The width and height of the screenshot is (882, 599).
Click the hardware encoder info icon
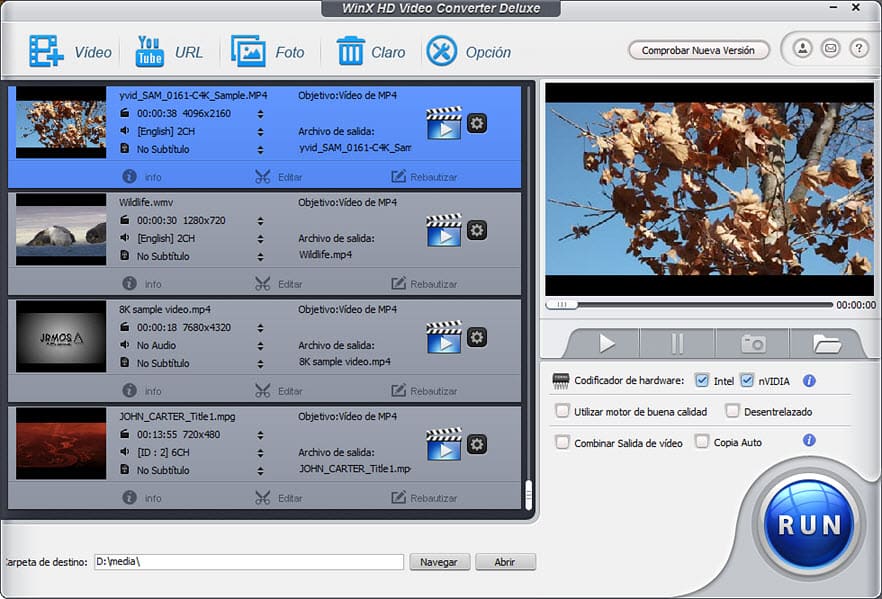[x=809, y=381]
